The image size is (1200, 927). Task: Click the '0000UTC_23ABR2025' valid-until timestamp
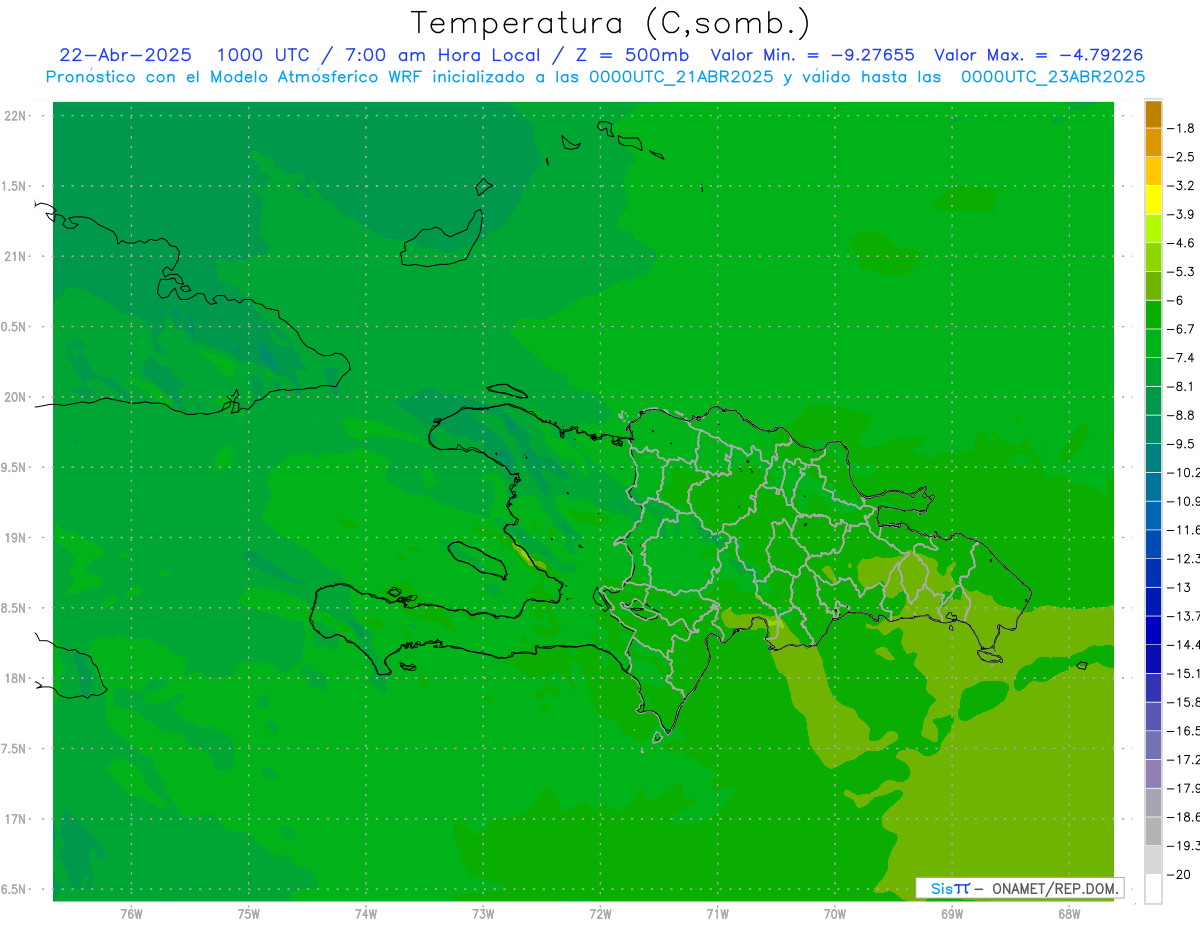1053,76
